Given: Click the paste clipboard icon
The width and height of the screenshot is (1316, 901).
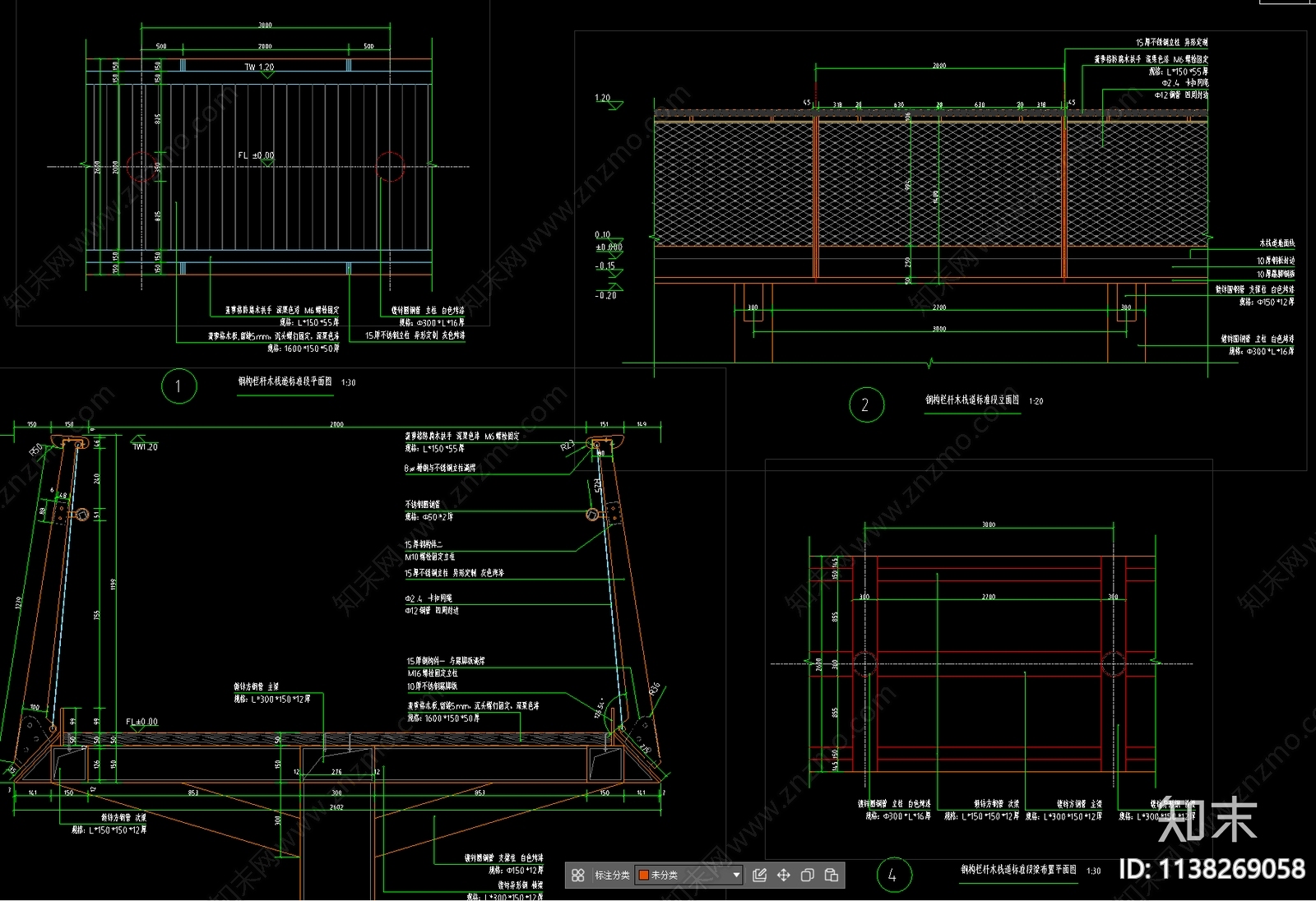Looking at the screenshot, I should click(831, 875).
